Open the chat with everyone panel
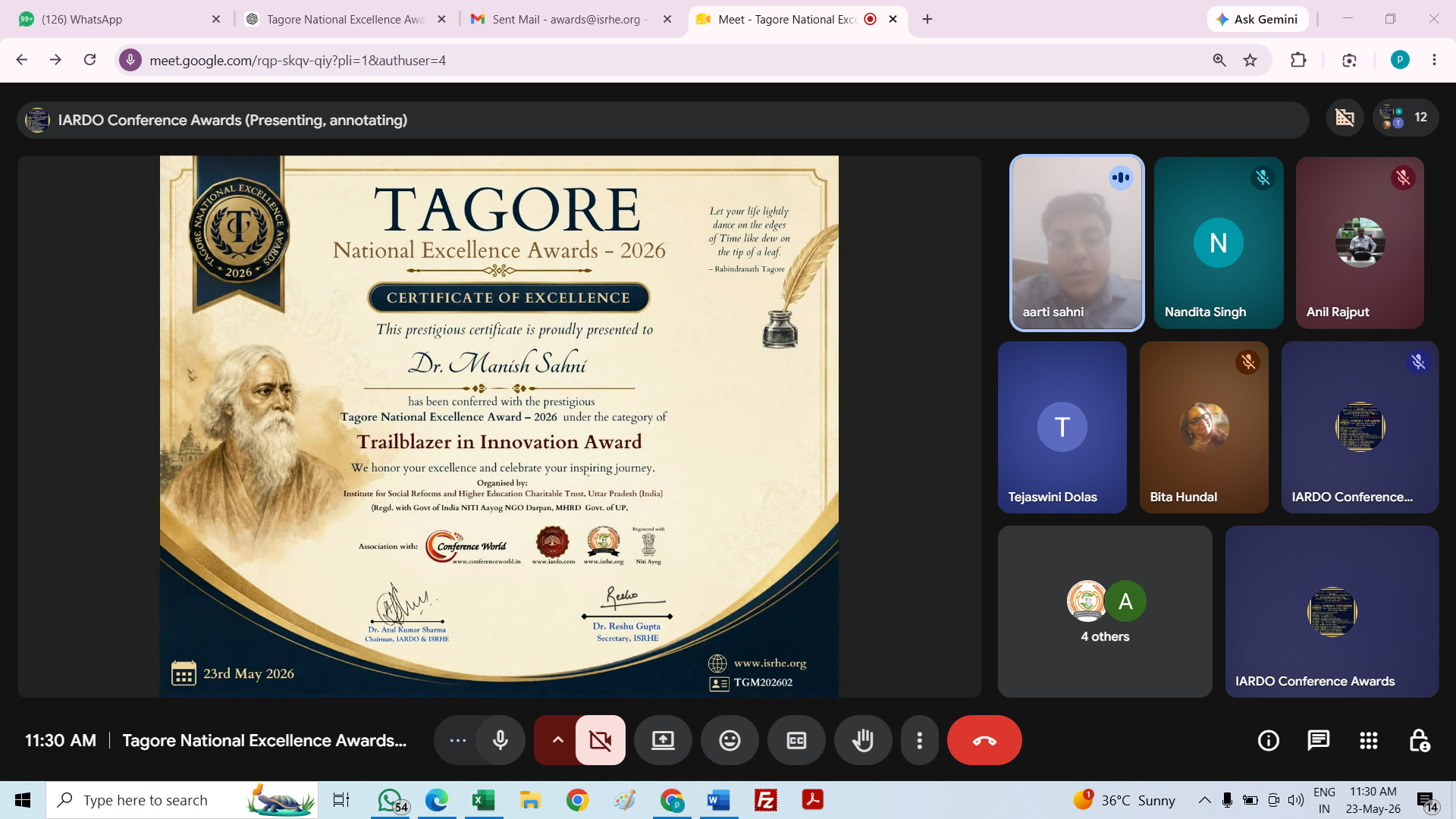This screenshot has height=819, width=1456. (x=1319, y=740)
